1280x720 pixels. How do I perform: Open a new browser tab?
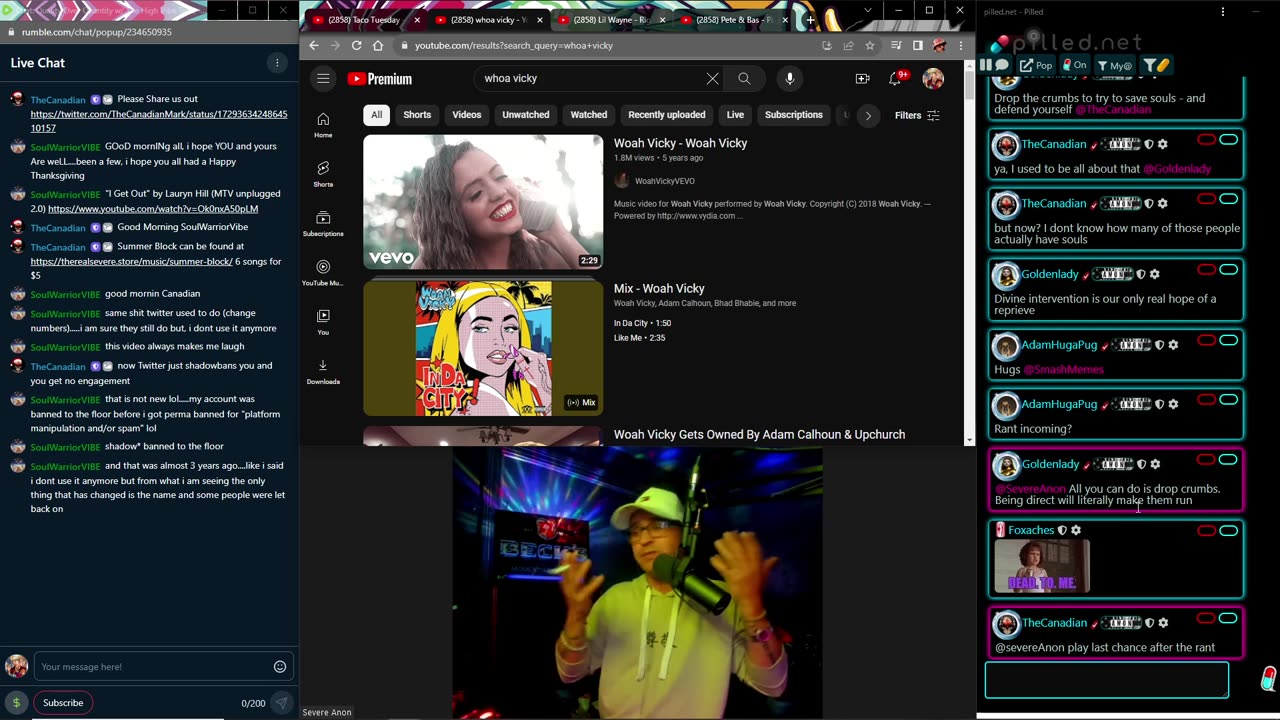click(x=810, y=19)
